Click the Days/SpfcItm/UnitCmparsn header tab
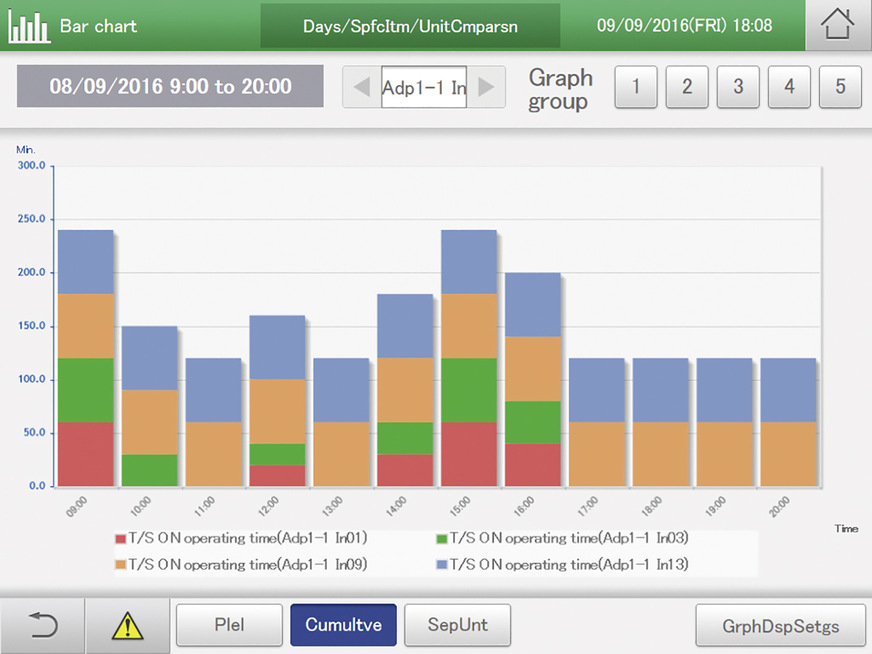The height and width of the screenshot is (654, 872). (410, 25)
